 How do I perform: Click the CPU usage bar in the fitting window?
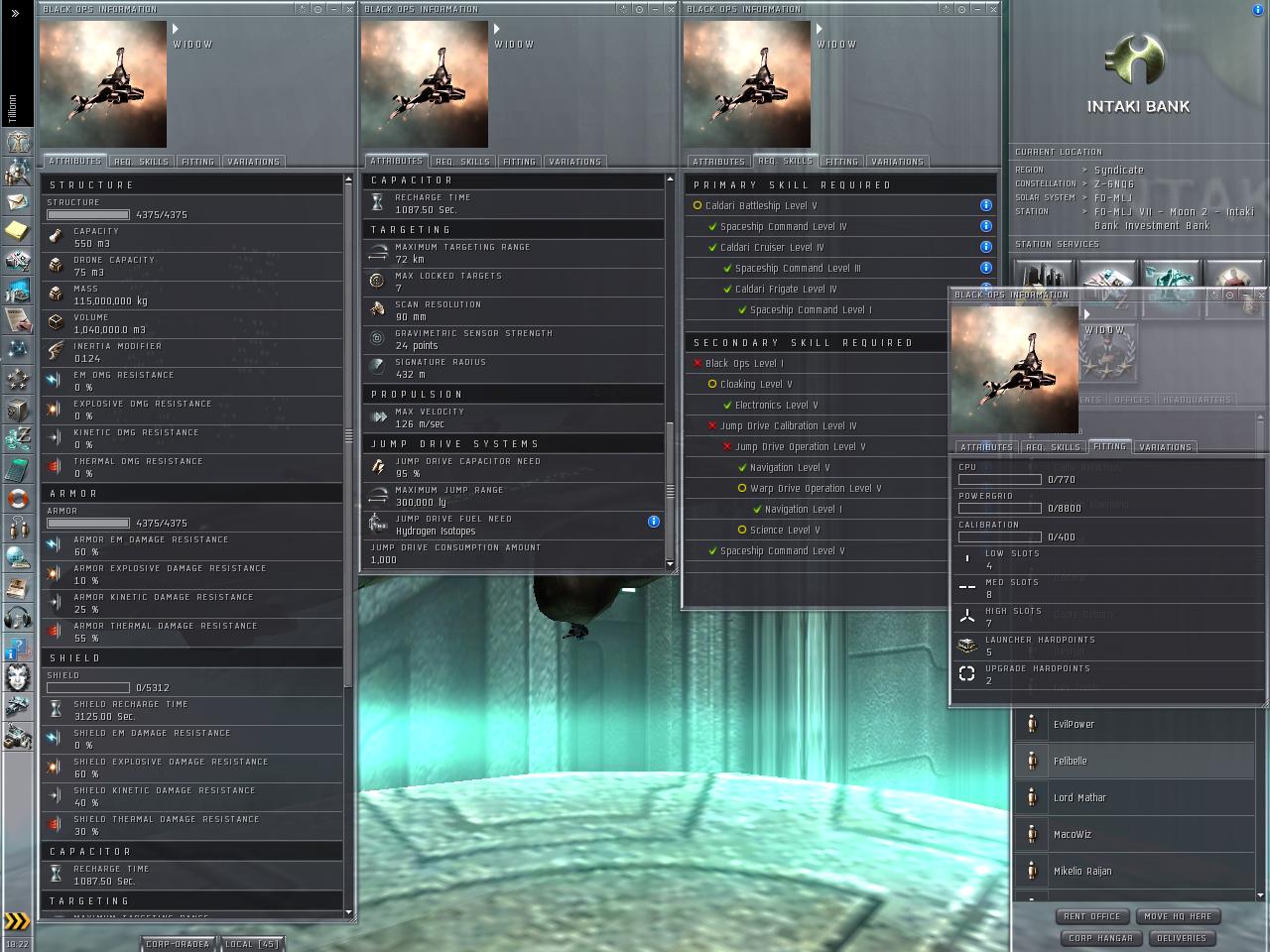click(999, 479)
